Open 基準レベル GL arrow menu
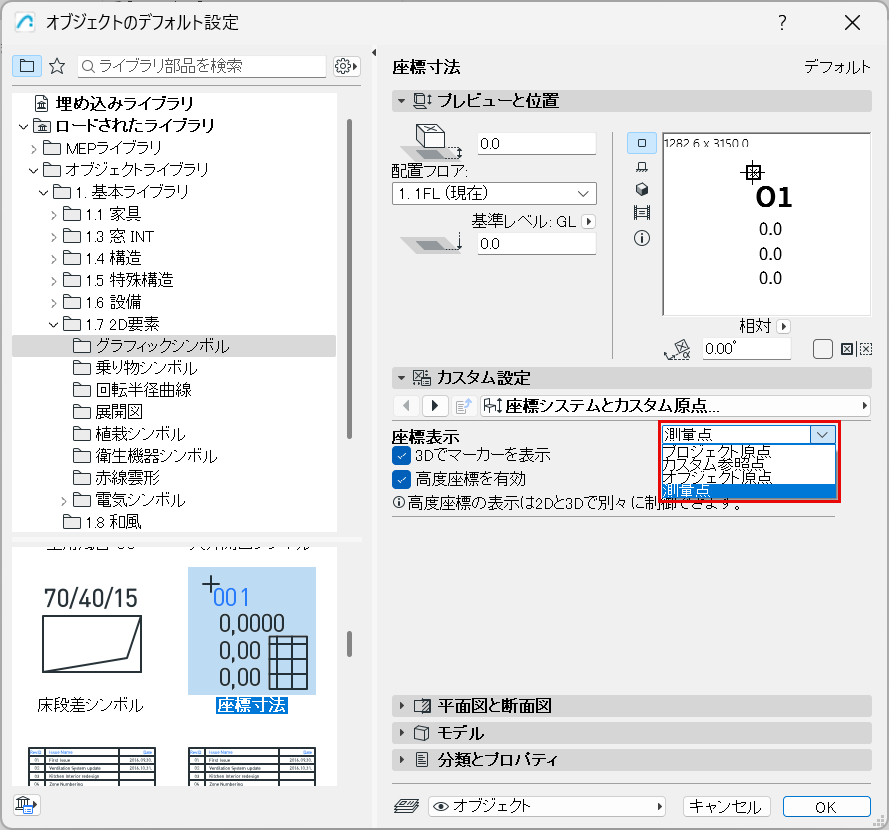 (x=588, y=222)
